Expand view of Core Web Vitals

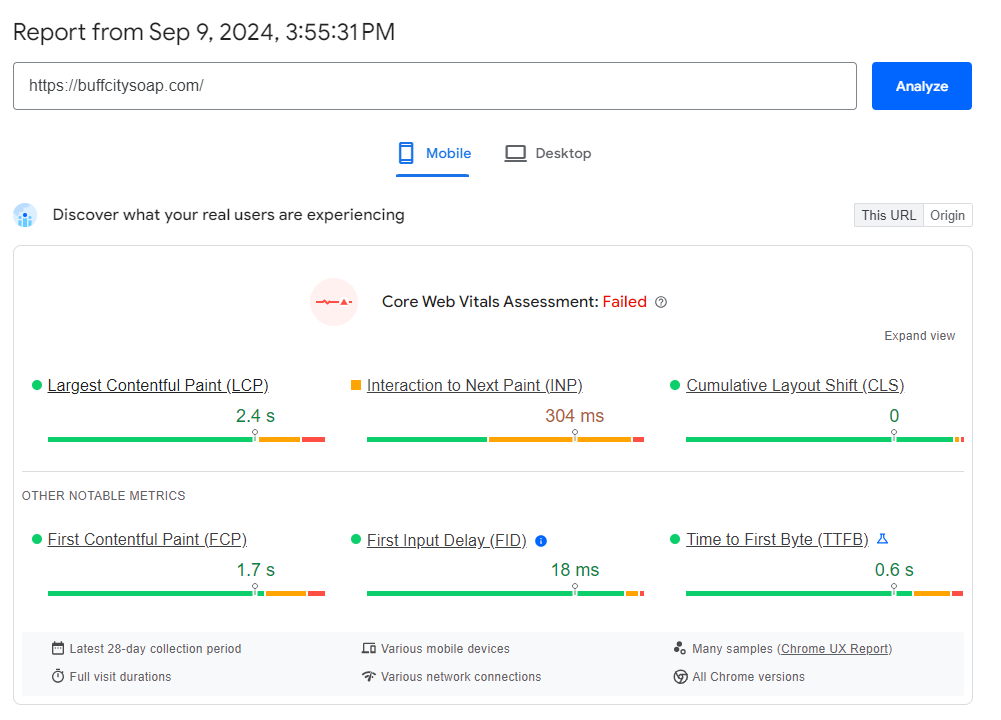[919, 336]
